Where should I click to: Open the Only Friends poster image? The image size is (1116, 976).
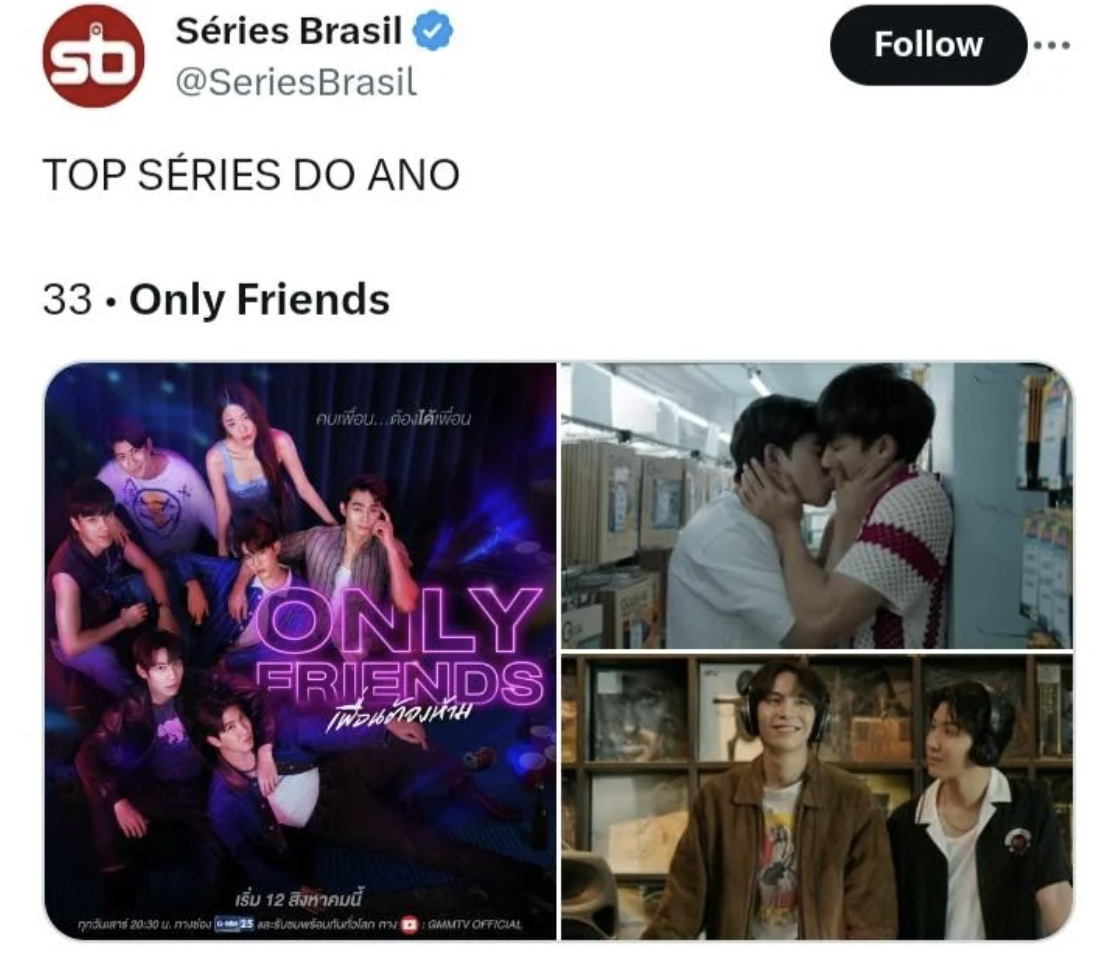point(300,651)
